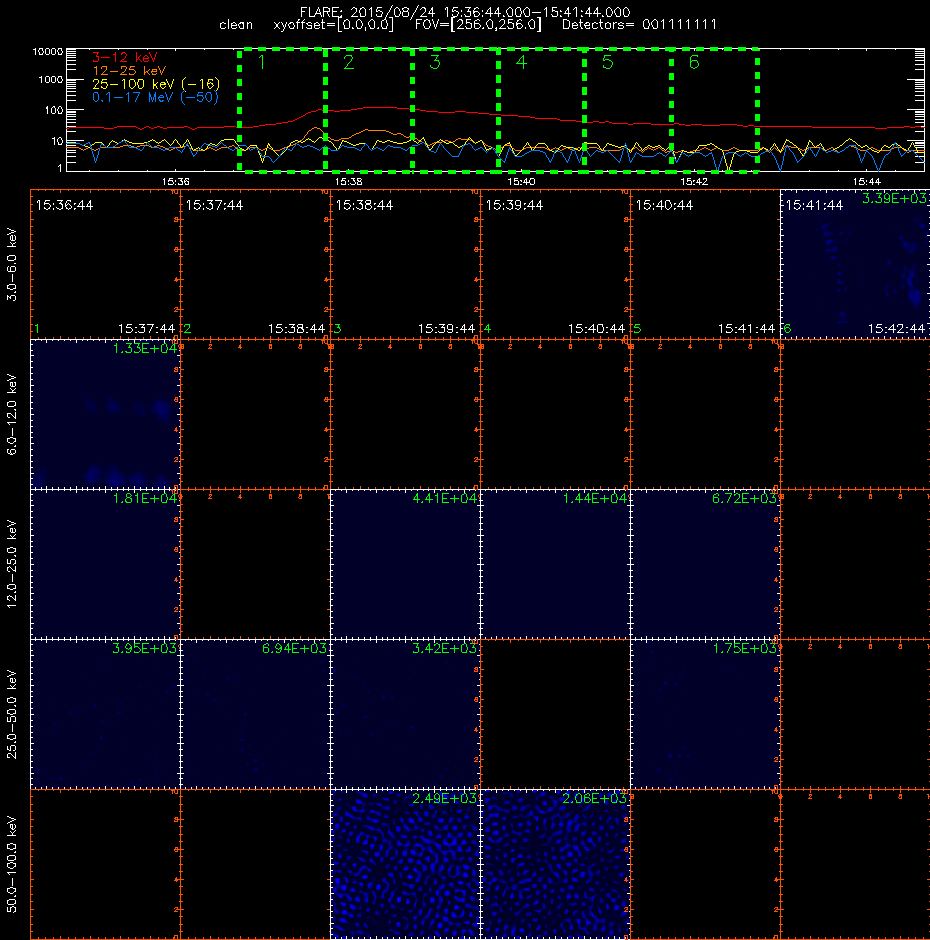
Task: Click the '6.0-12.0 keV' row label
Action: pos(12,414)
